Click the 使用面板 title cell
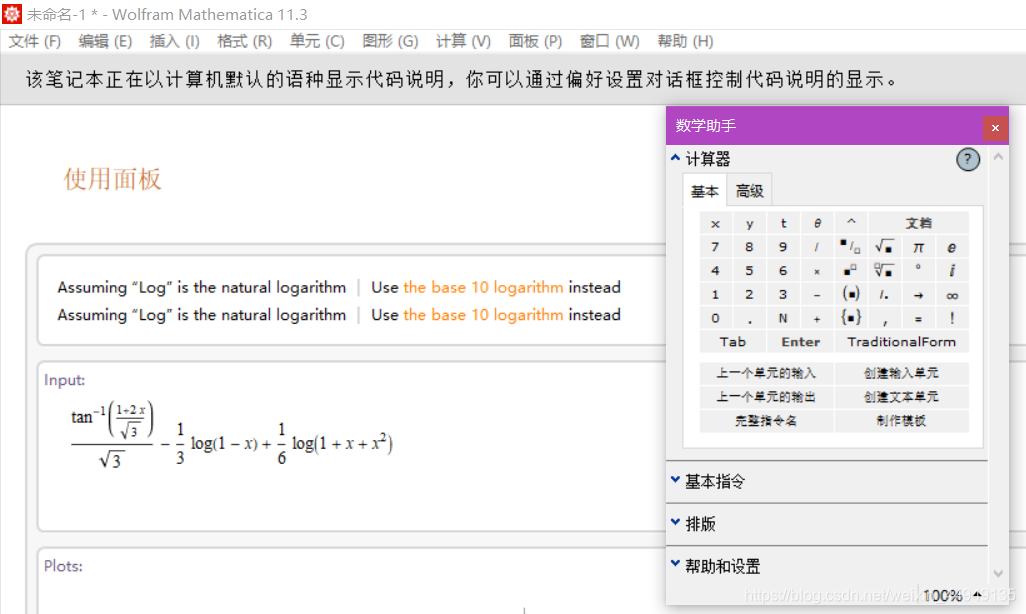The image size is (1026, 614). tap(112, 179)
